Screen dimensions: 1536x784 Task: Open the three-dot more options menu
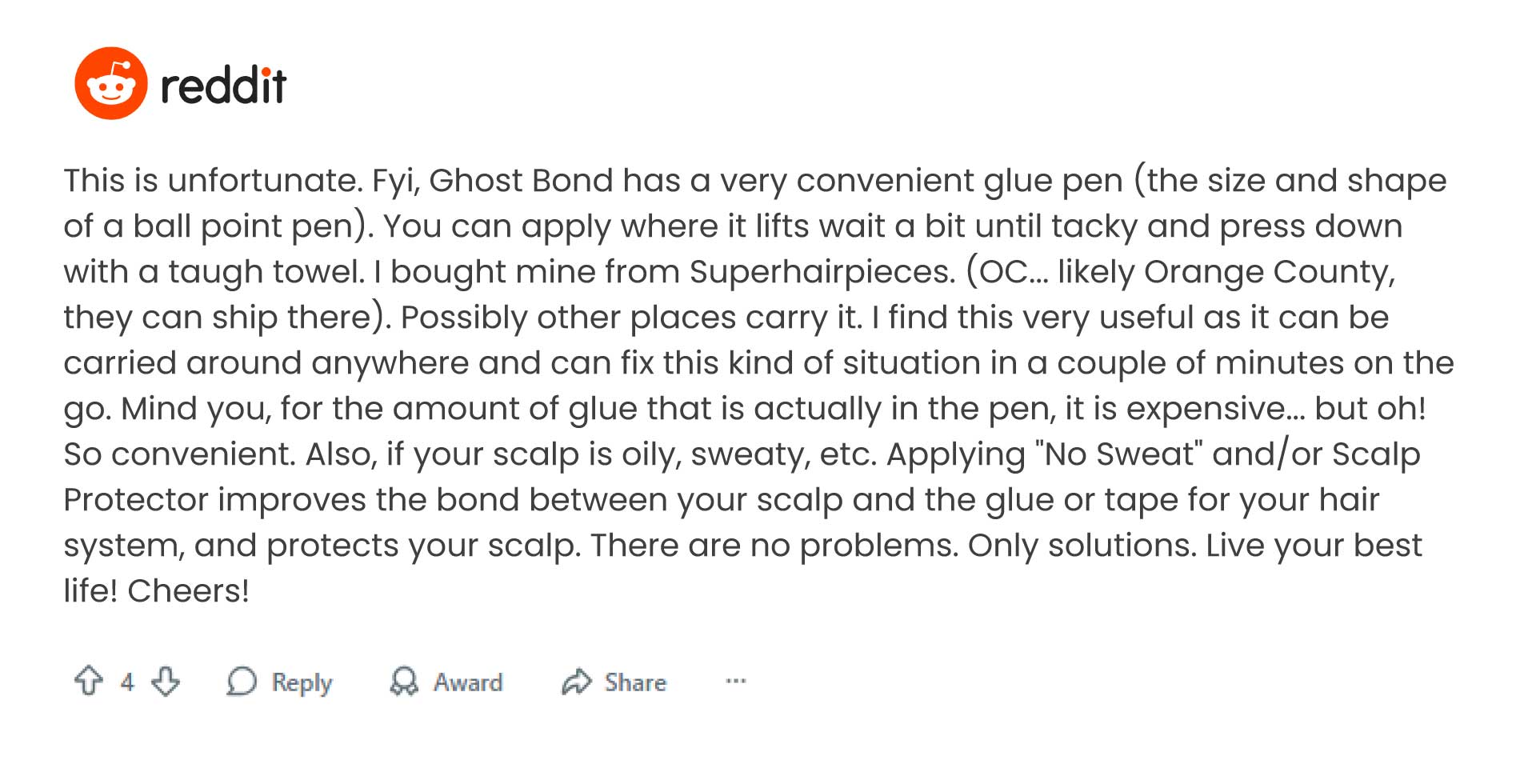click(x=736, y=682)
